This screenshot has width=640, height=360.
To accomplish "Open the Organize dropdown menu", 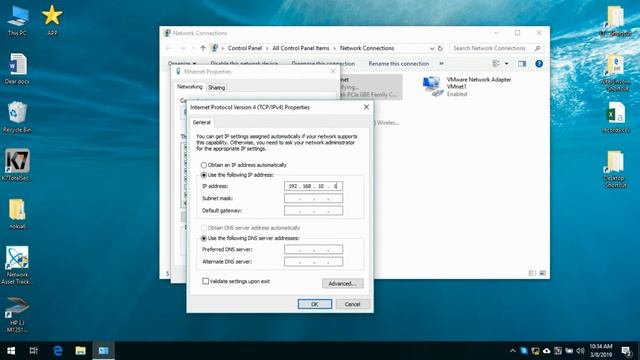I will [182, 64].
